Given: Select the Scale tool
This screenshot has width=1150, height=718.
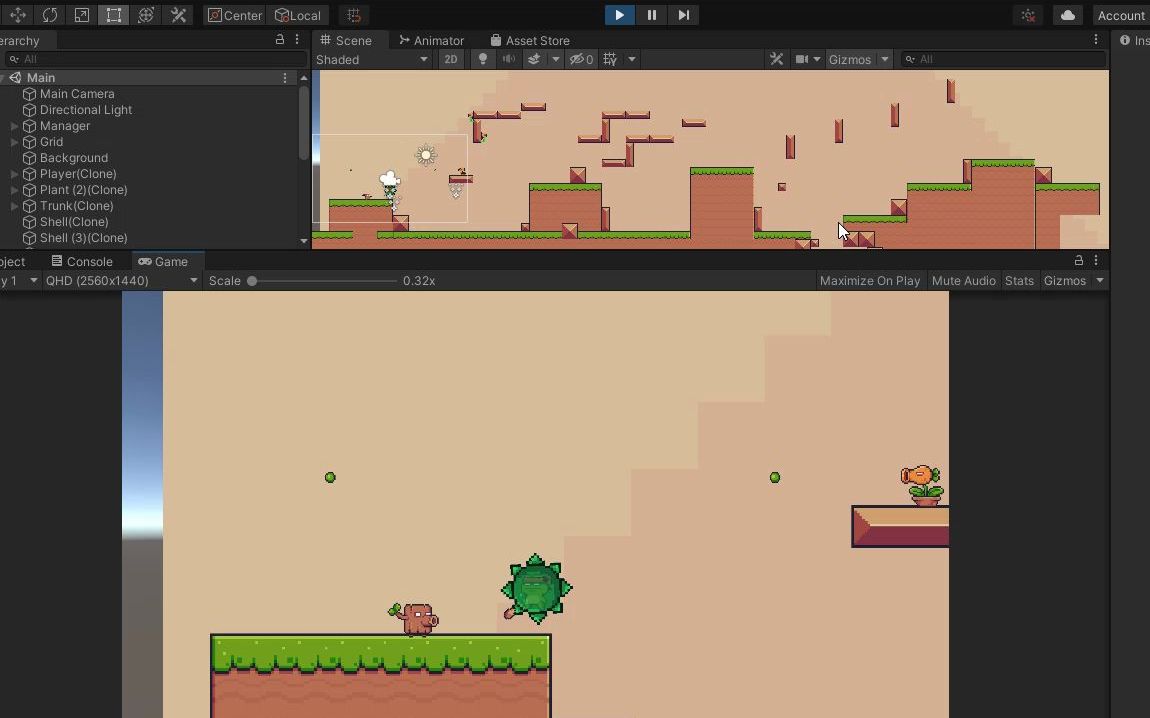Looking at the screenshot, I should pos(83,15).
